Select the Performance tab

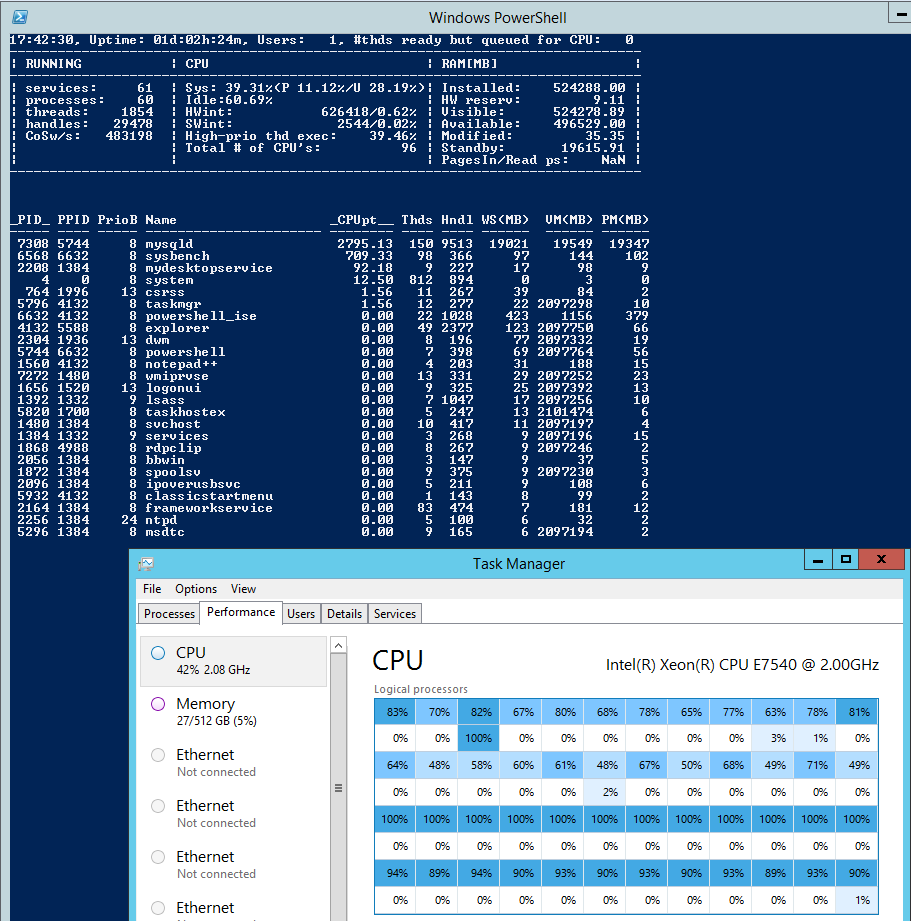point(241,612)
